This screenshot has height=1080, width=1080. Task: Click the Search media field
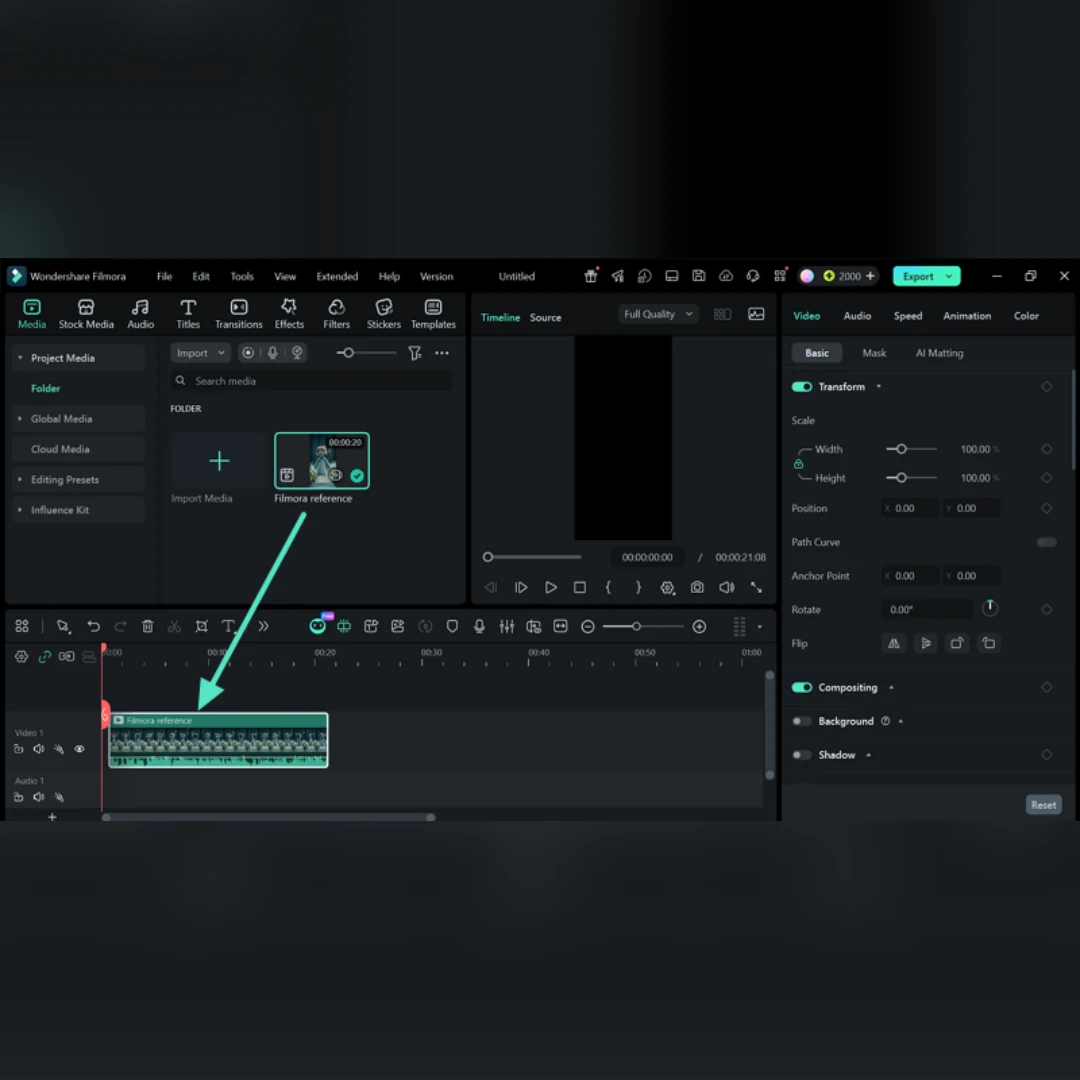point(311,381)
